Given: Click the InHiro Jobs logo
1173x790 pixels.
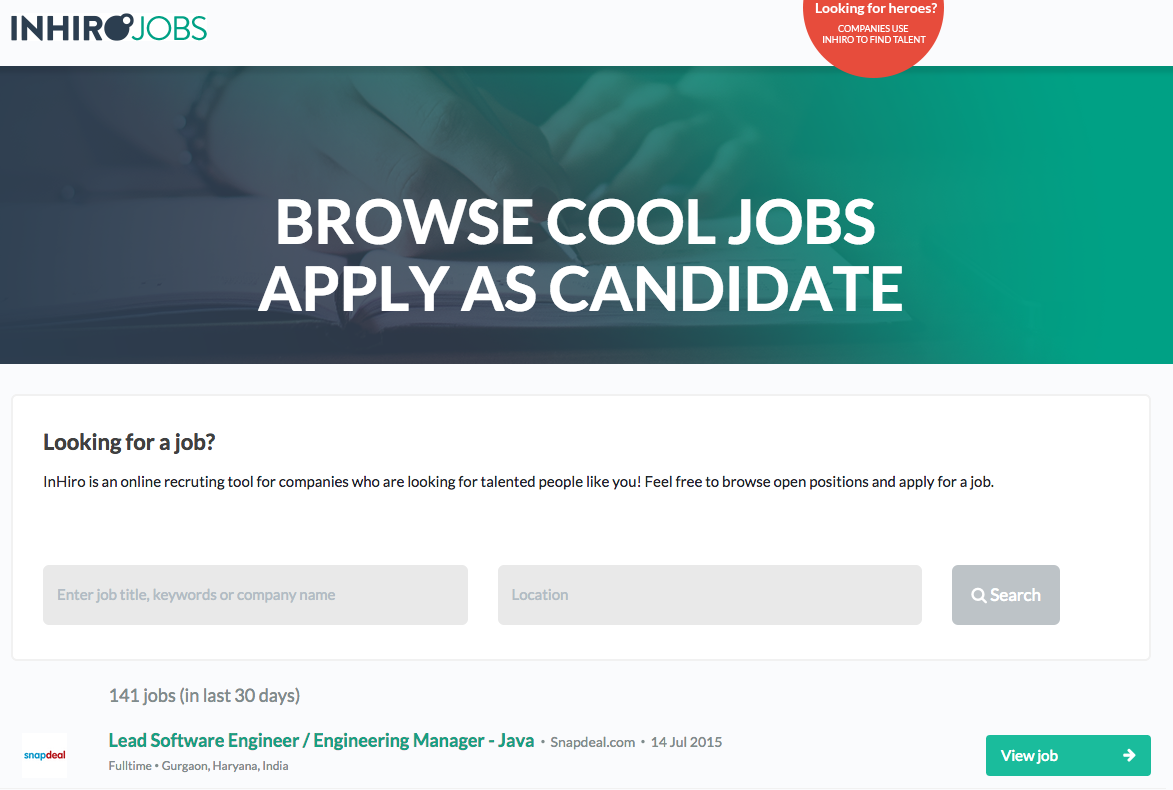Looking at the screenshot, I should 108,27.
